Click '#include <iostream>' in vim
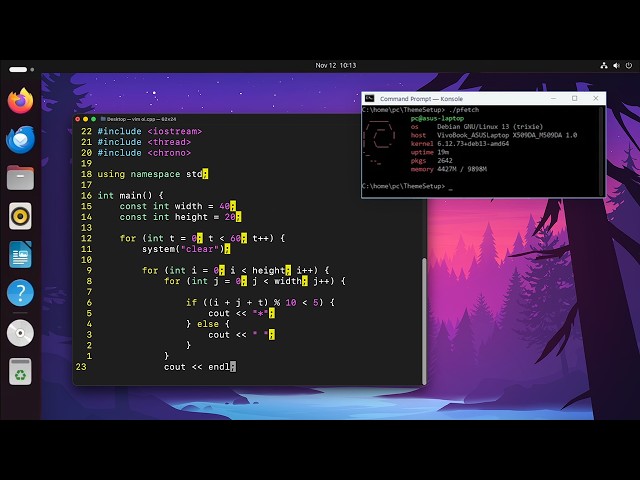Screen dimensions: 640x480 pos(149,131)
